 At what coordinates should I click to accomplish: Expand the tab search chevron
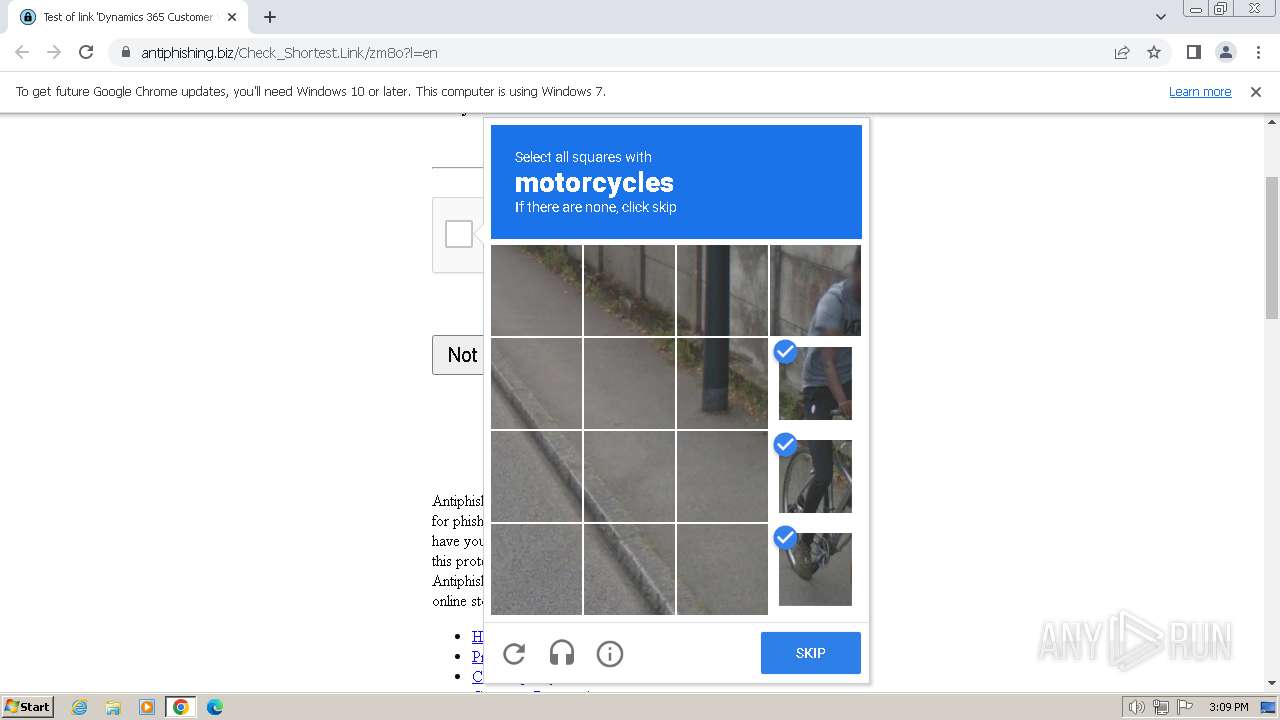1161,17
